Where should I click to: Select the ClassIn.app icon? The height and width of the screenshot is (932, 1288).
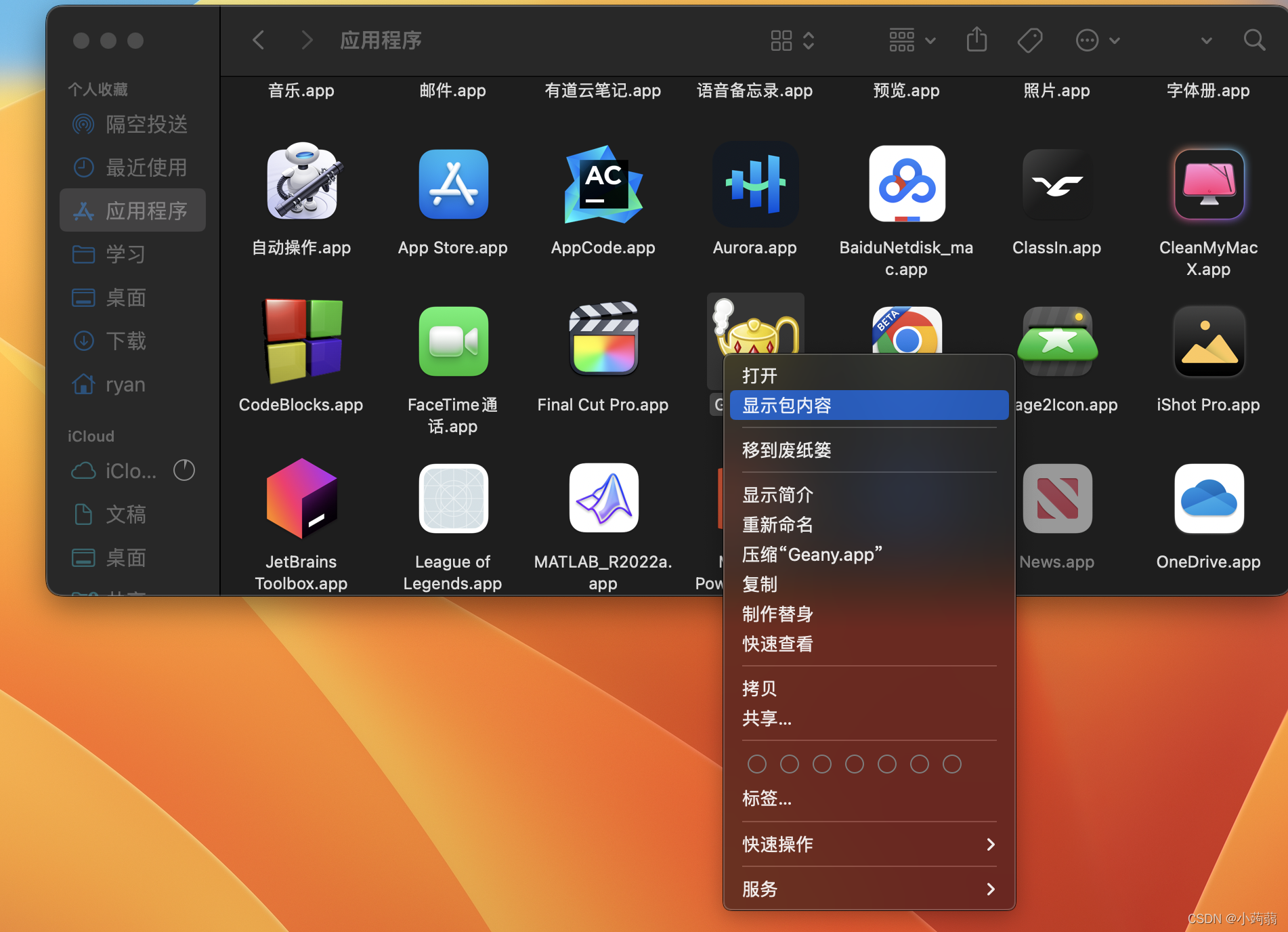1056,184
